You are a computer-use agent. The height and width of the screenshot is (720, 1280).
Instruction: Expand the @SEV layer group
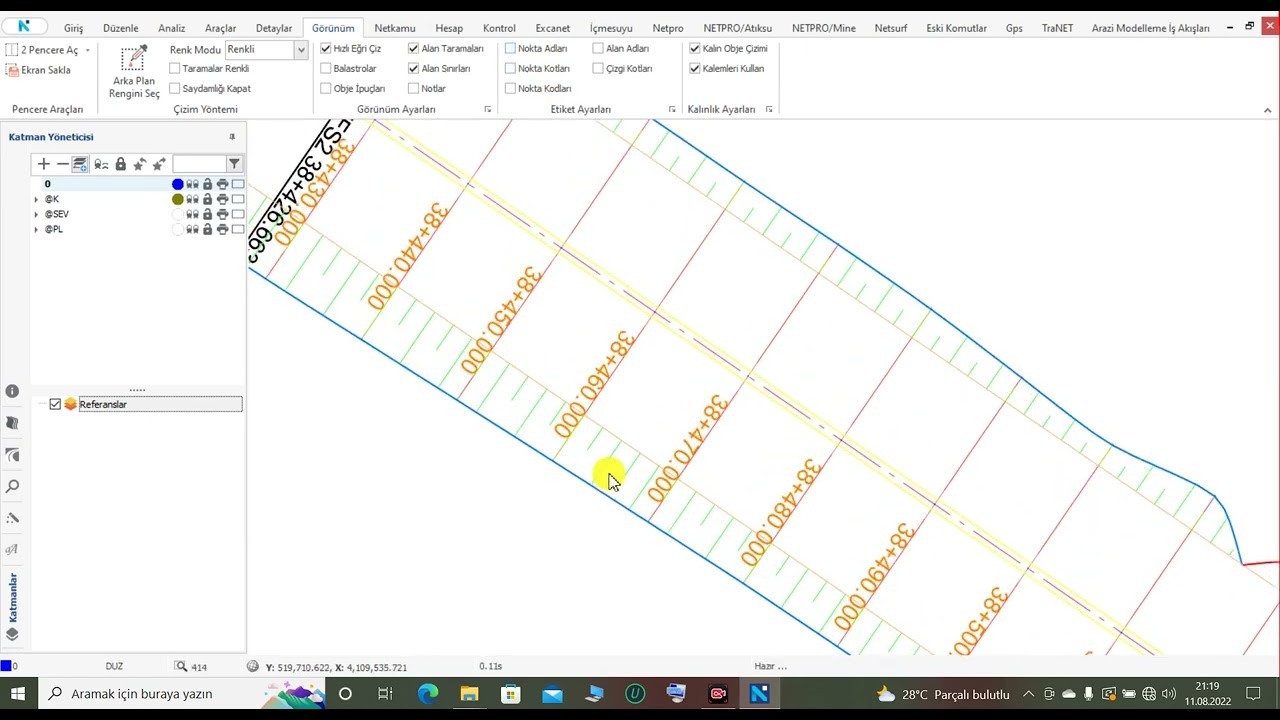[36, 214]
